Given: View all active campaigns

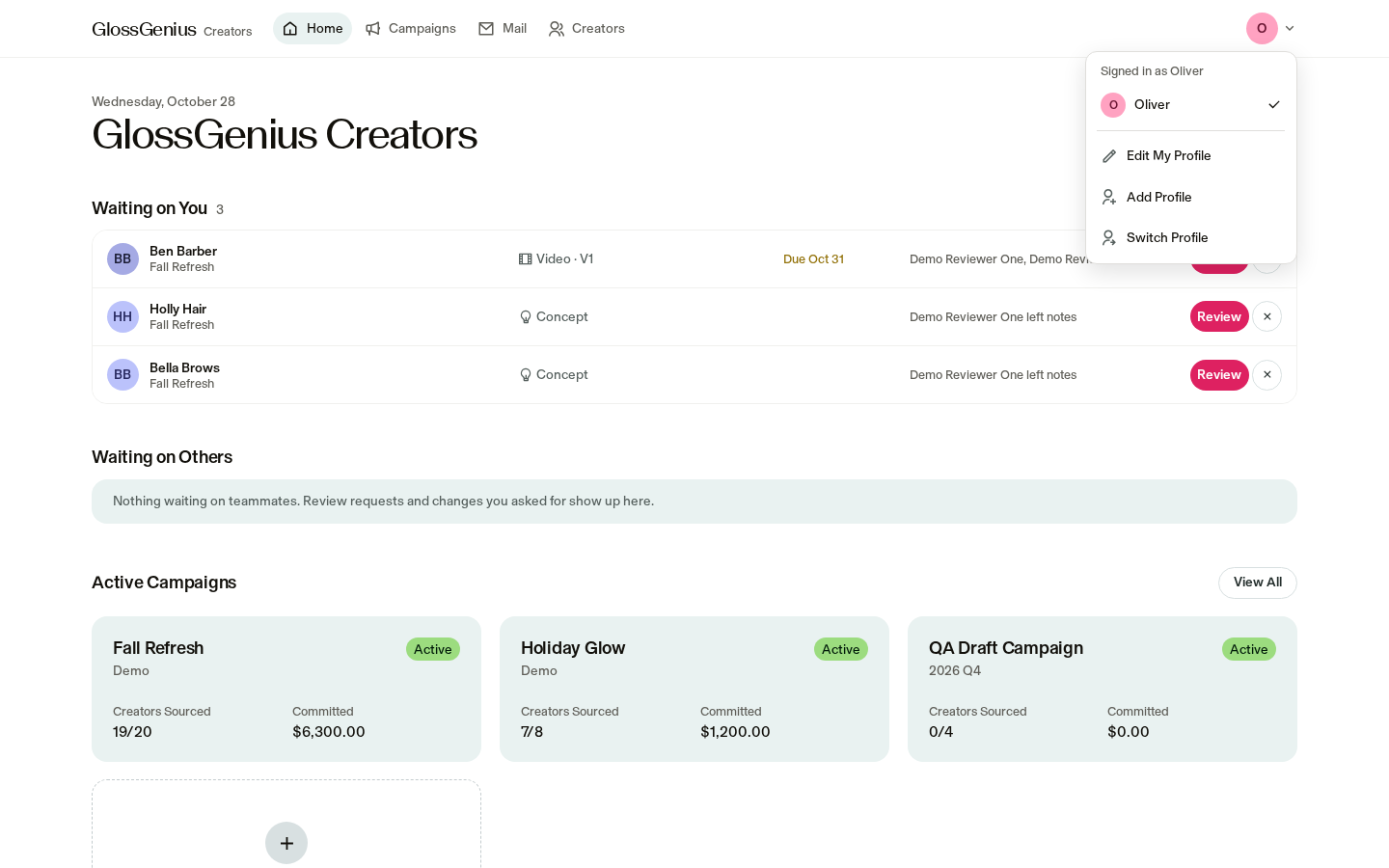Looking at the screenshot, I should pos(1258,583).
